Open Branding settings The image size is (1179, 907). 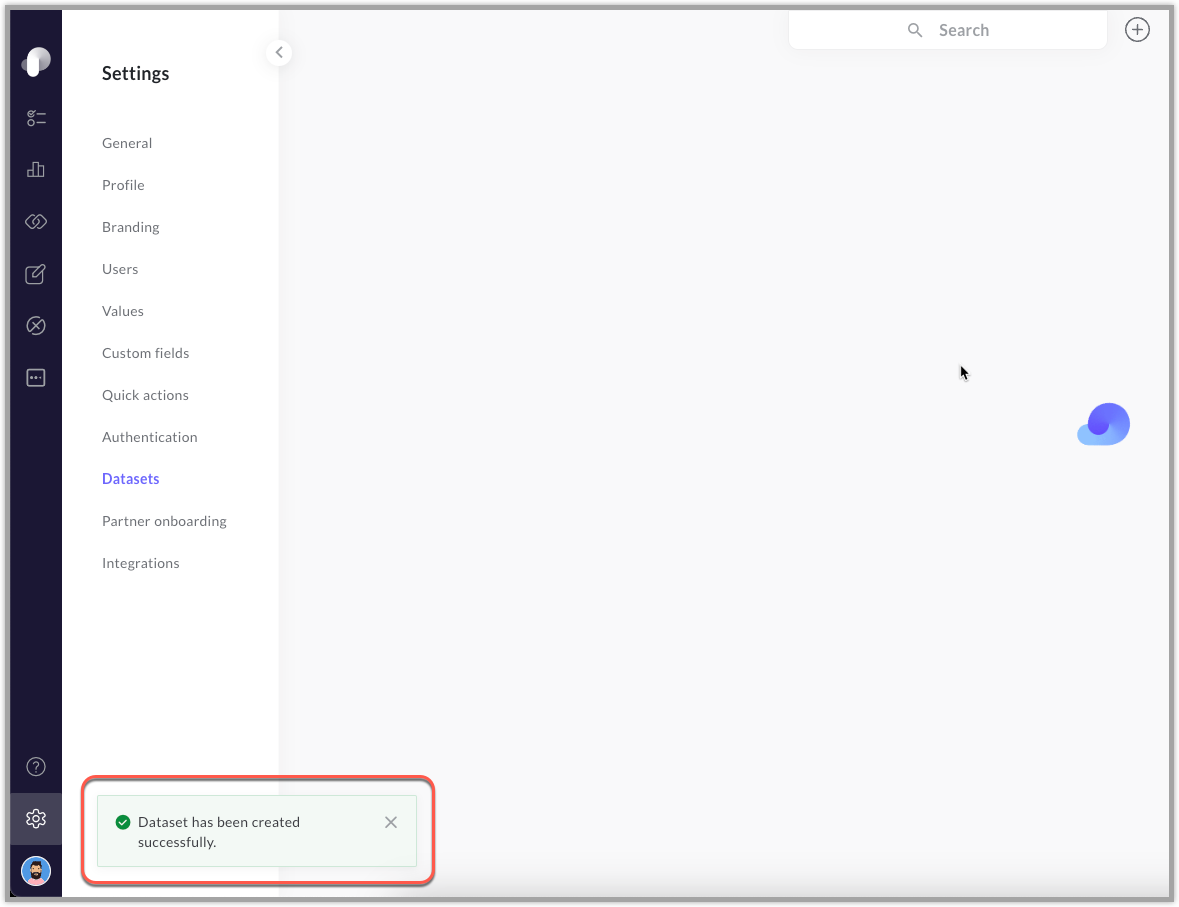click(x=131, y=227)
